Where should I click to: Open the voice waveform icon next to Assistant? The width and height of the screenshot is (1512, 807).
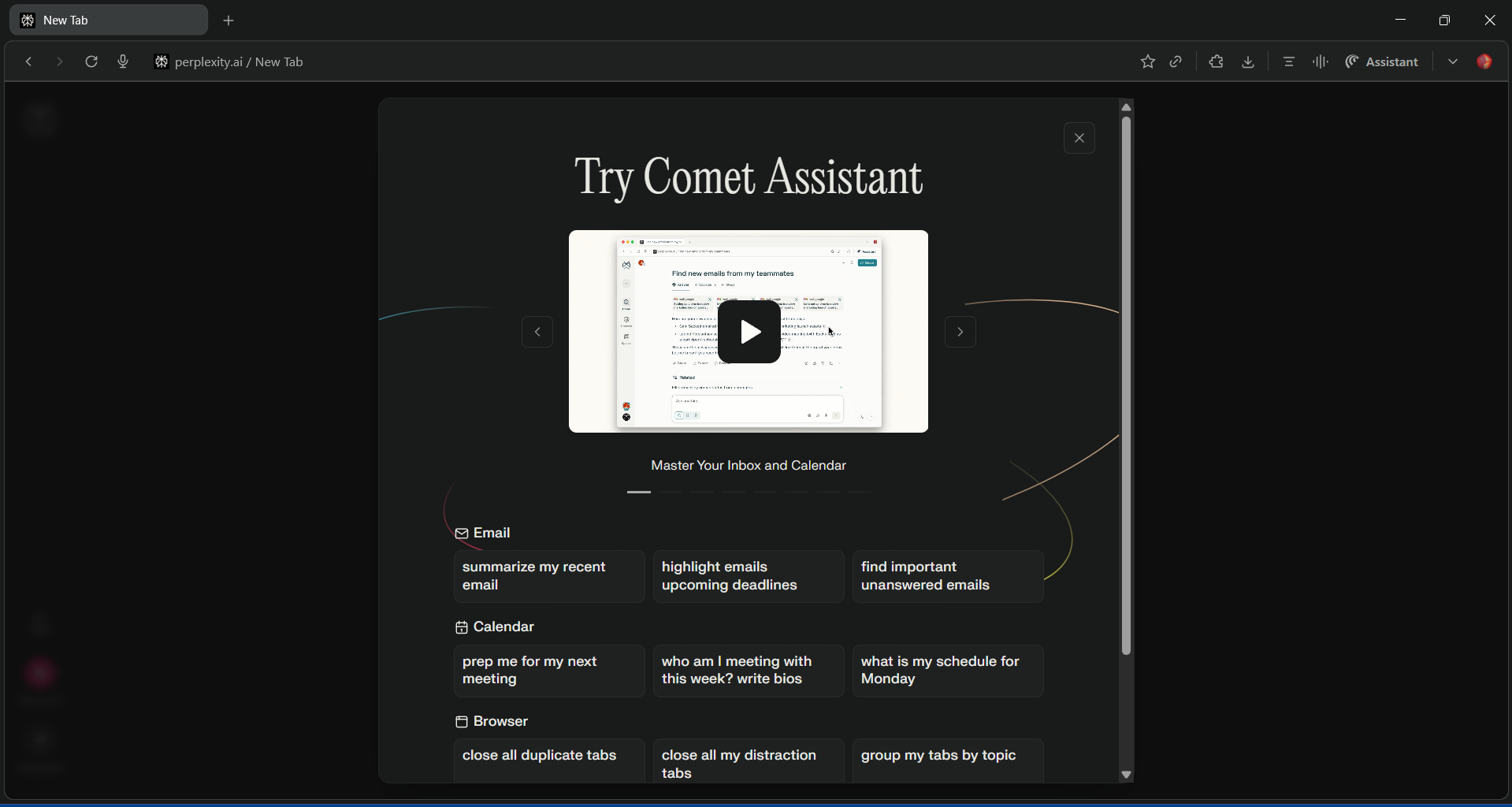point(1320,61)
